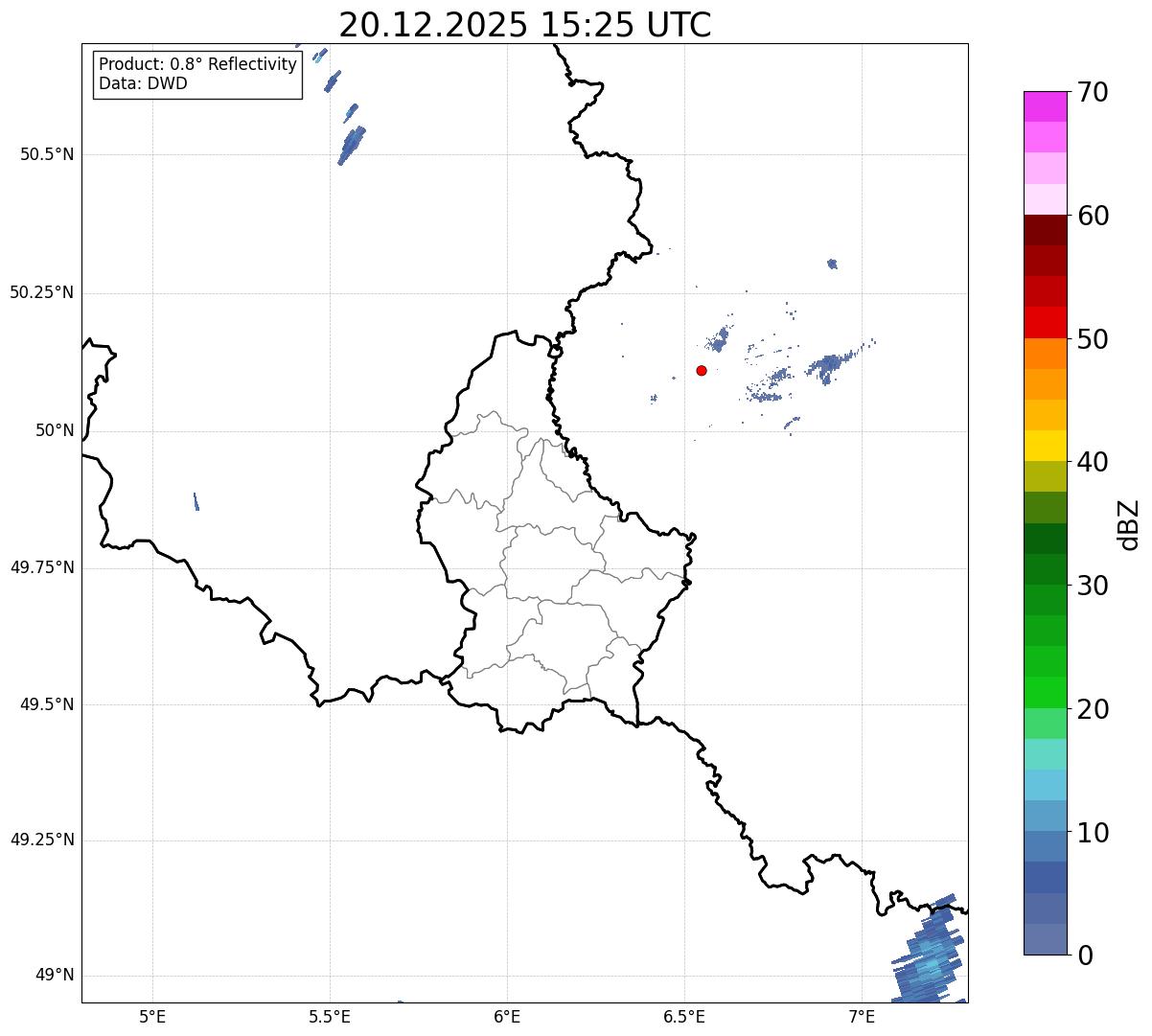Click the "5.5°E" longitude label

(330, 1017)
